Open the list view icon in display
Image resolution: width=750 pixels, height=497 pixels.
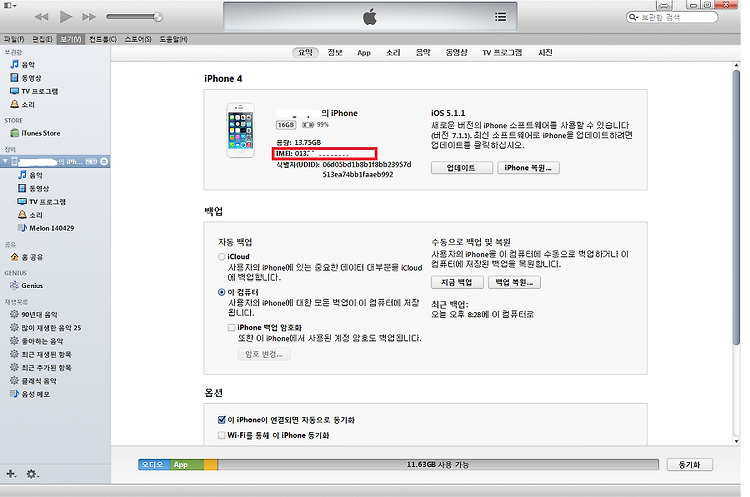coord(500,17)
